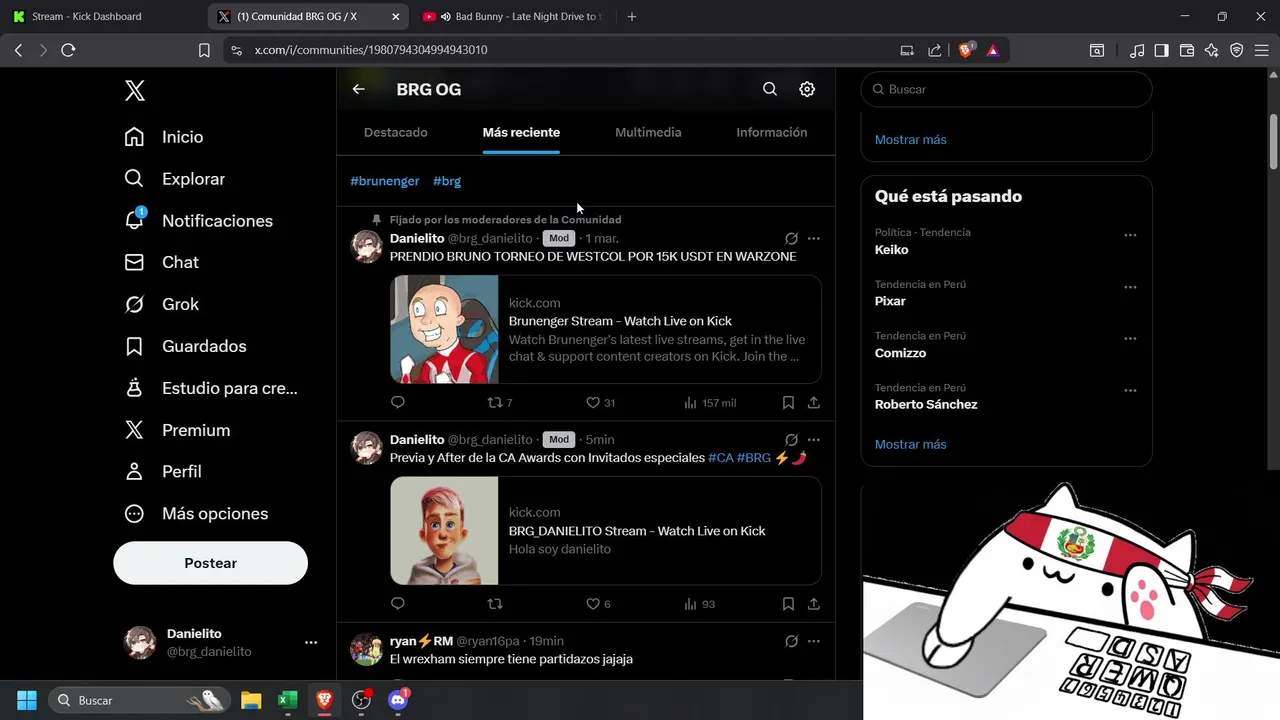Open ryan RM profile avatar

(x=367, y=649)
